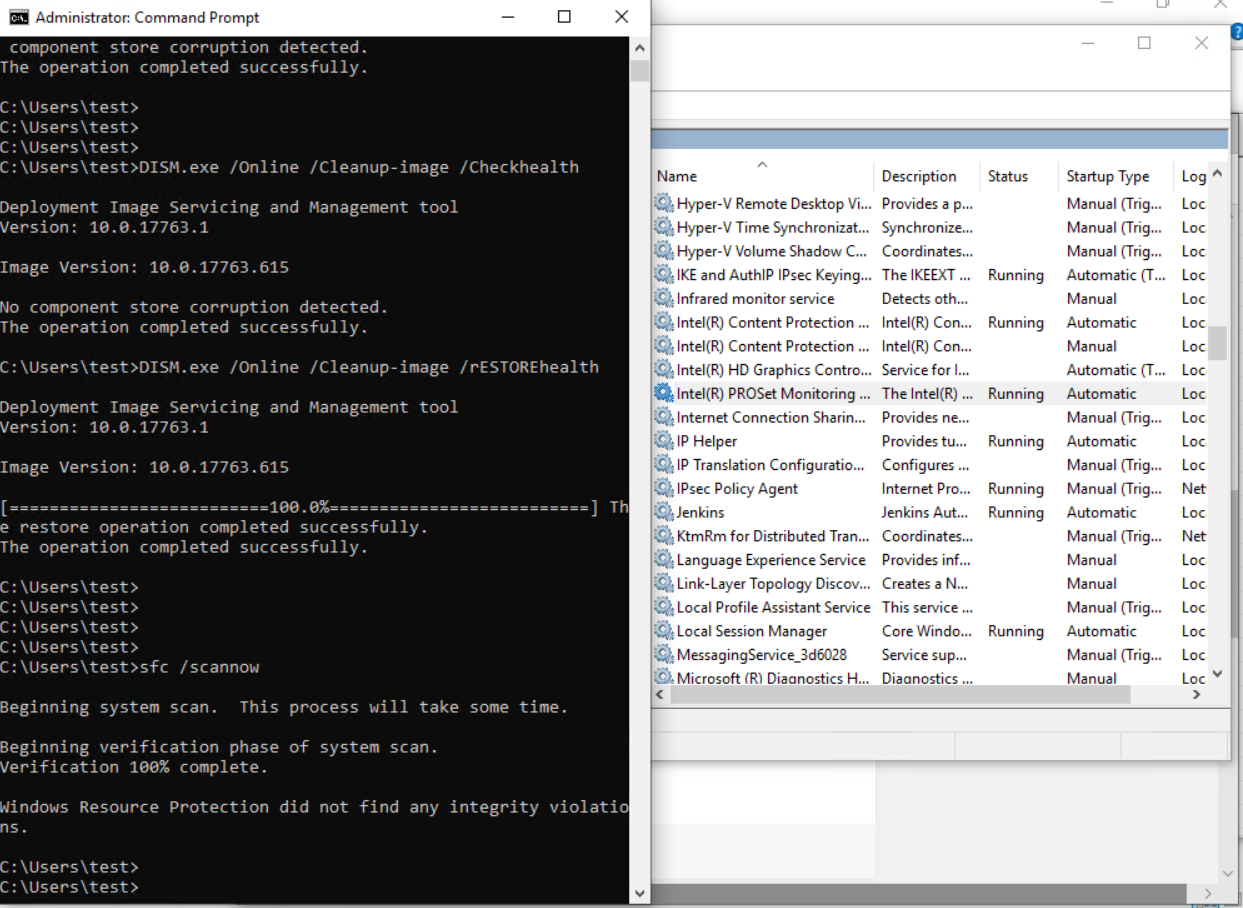Click Manual startup type of Infrared monitor service
This screenshot has height=908, width=1243.
click(1091, 298)
